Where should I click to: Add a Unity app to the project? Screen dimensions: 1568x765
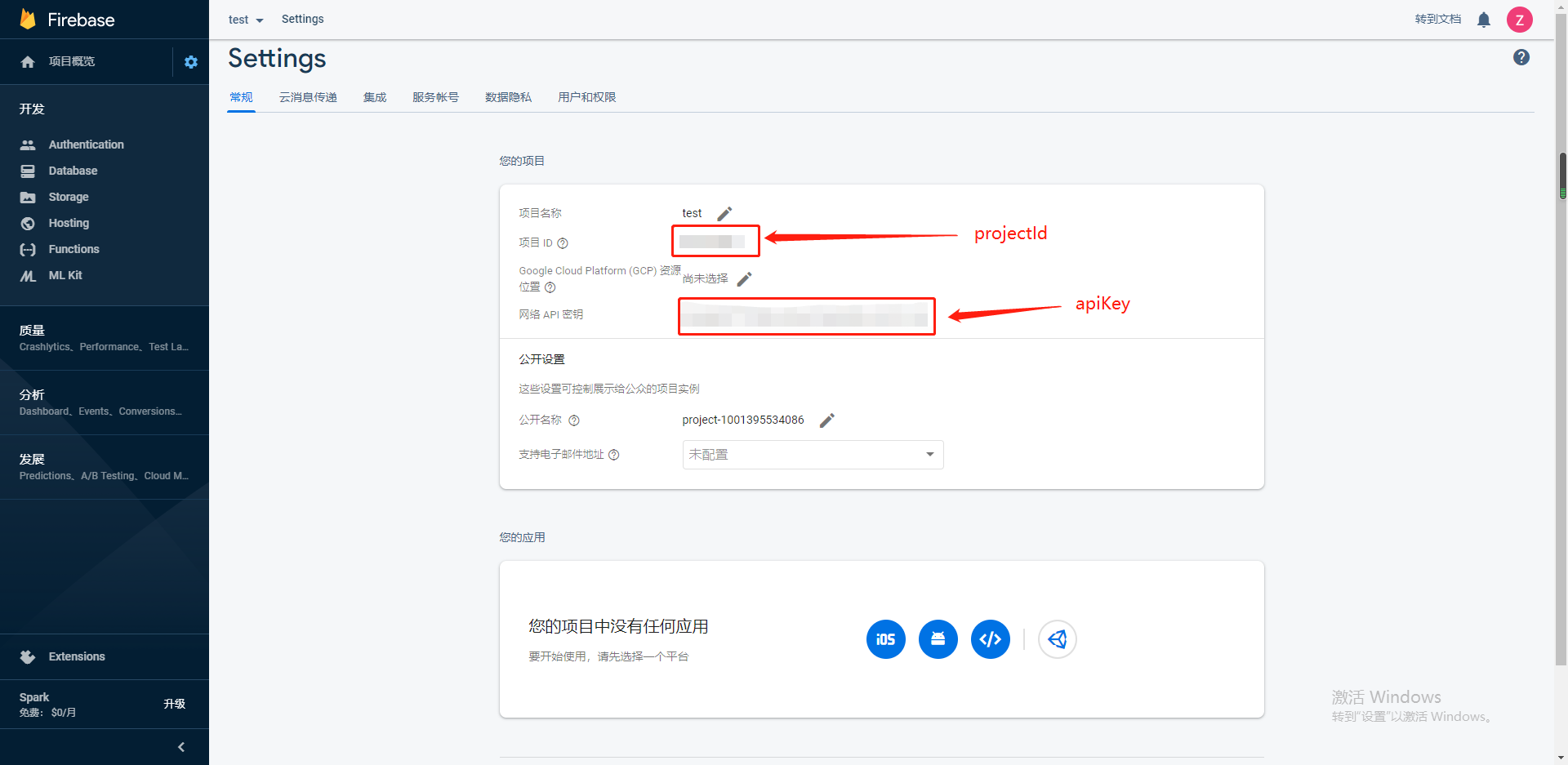pyautogui.click(x=1057, y=639)
